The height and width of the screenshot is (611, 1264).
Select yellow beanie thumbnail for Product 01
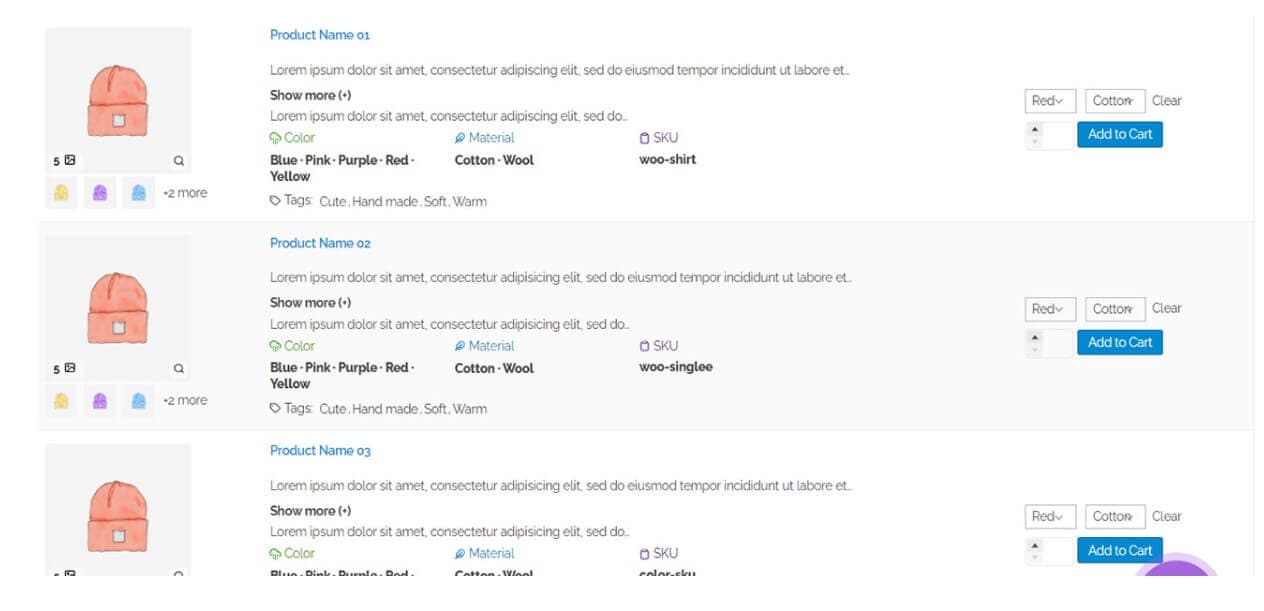click(x=61, y=193)
